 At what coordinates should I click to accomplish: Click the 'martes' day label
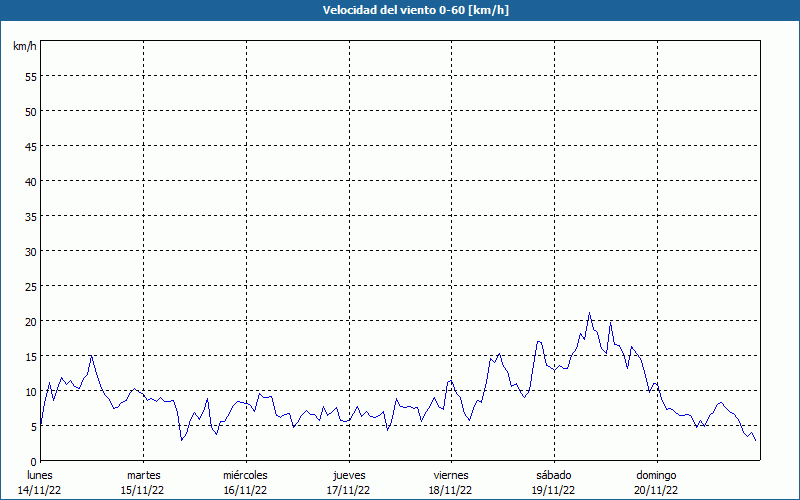coord(144,475)
